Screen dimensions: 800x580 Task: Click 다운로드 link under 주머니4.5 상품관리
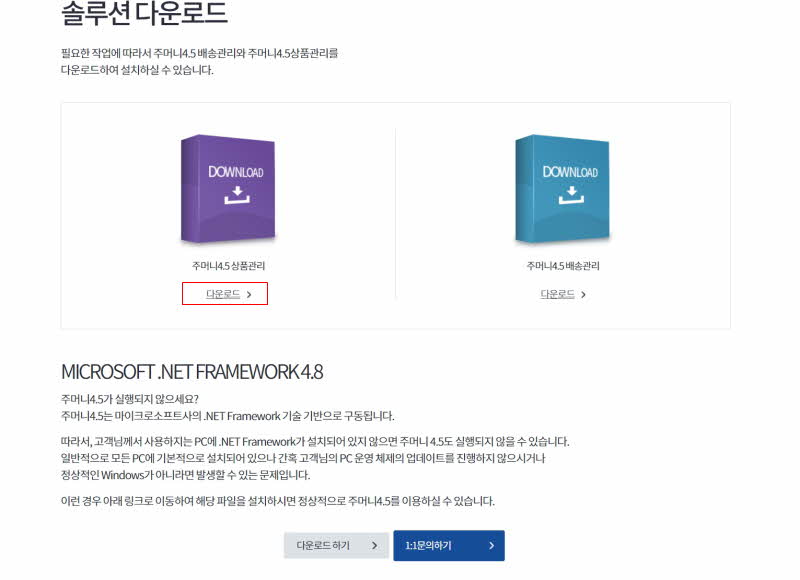(223, 294)
